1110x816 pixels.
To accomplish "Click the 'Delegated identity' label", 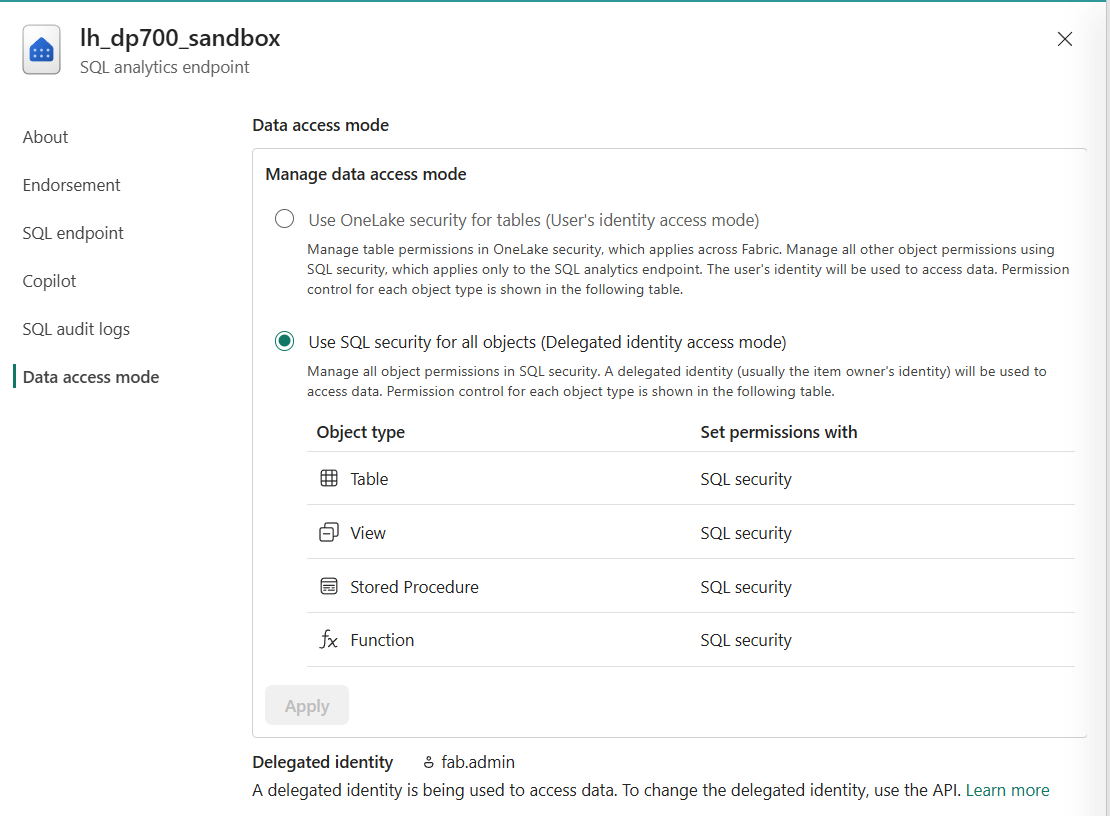I will point(323,762).
